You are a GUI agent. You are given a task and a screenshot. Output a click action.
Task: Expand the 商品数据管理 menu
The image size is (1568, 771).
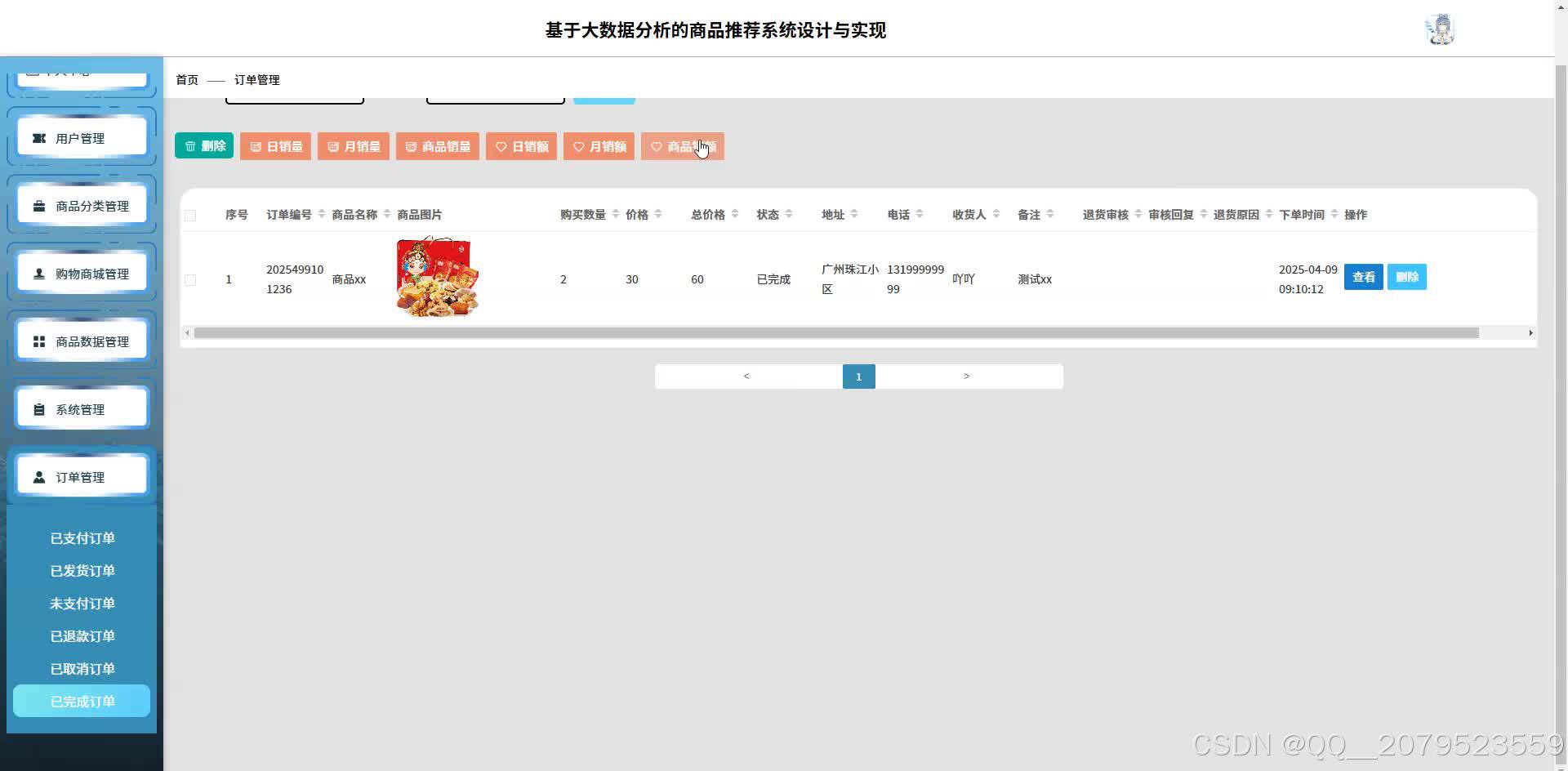click(82, 341)
